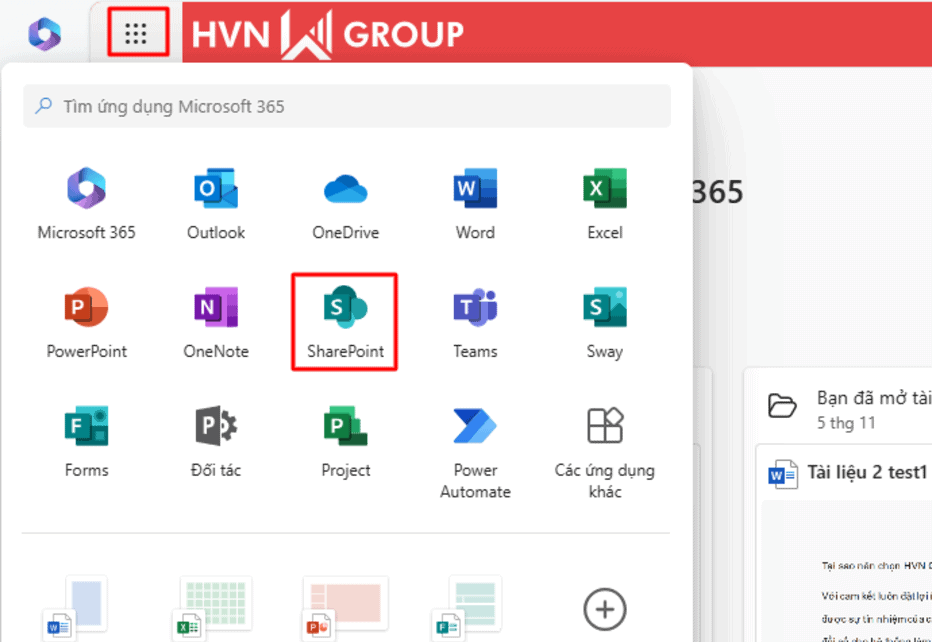Search Microsoft 365 apps field
This screenshot has height=642, width=932.
pos(347,106)
